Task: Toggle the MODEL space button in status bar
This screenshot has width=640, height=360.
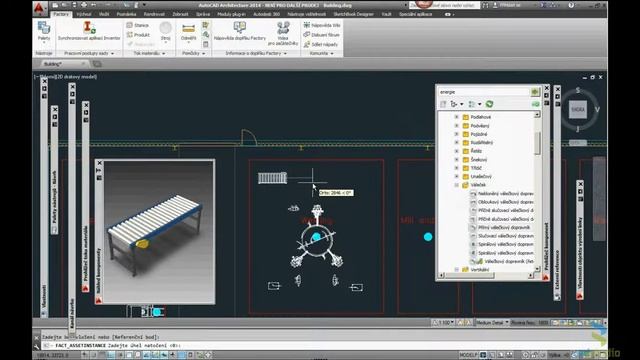Action: point(468,355)
